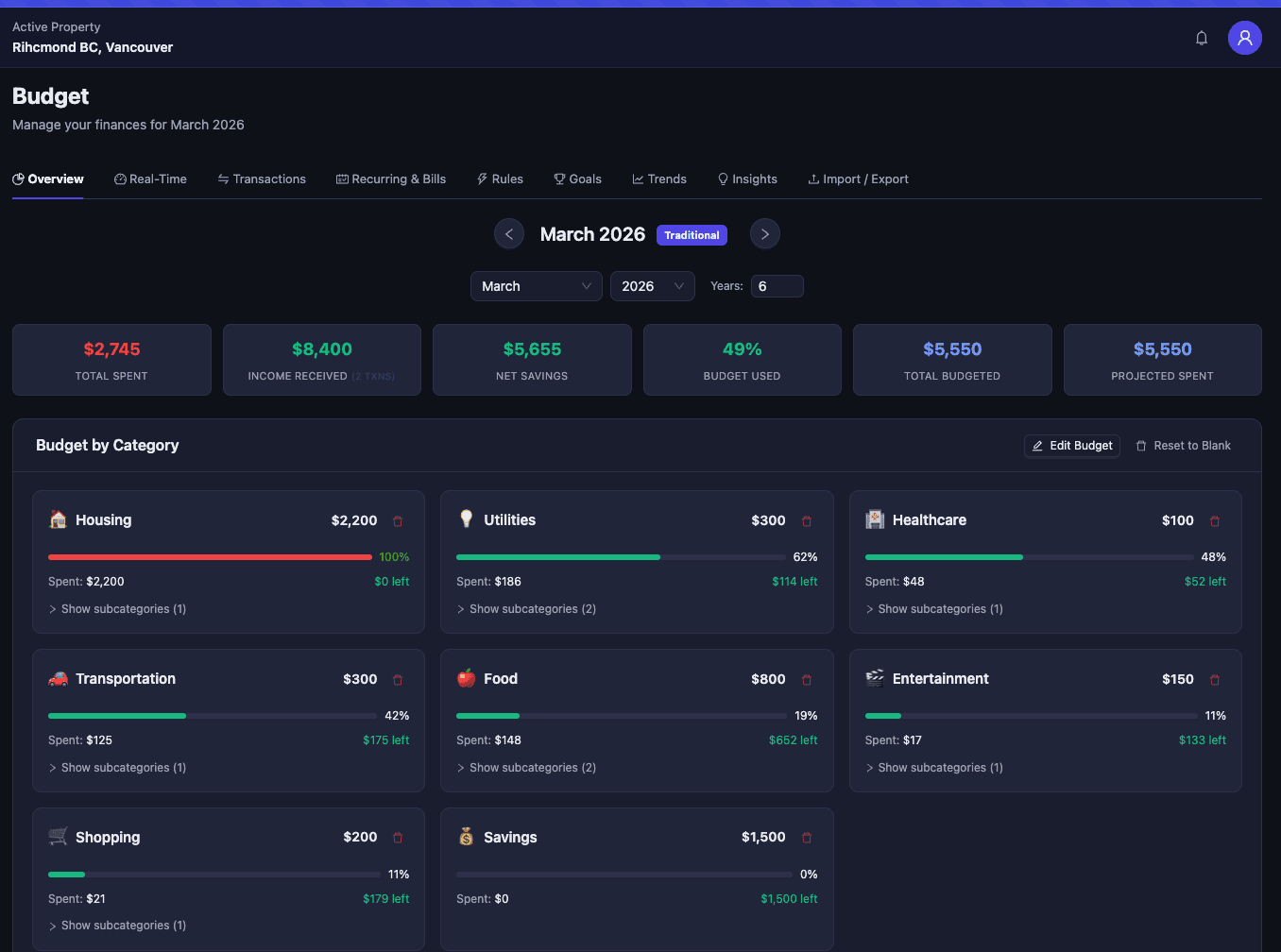Delete the Entertainment budget category
The width and height of the screenshot is (1281, 952).
(x=1215, y=680)
